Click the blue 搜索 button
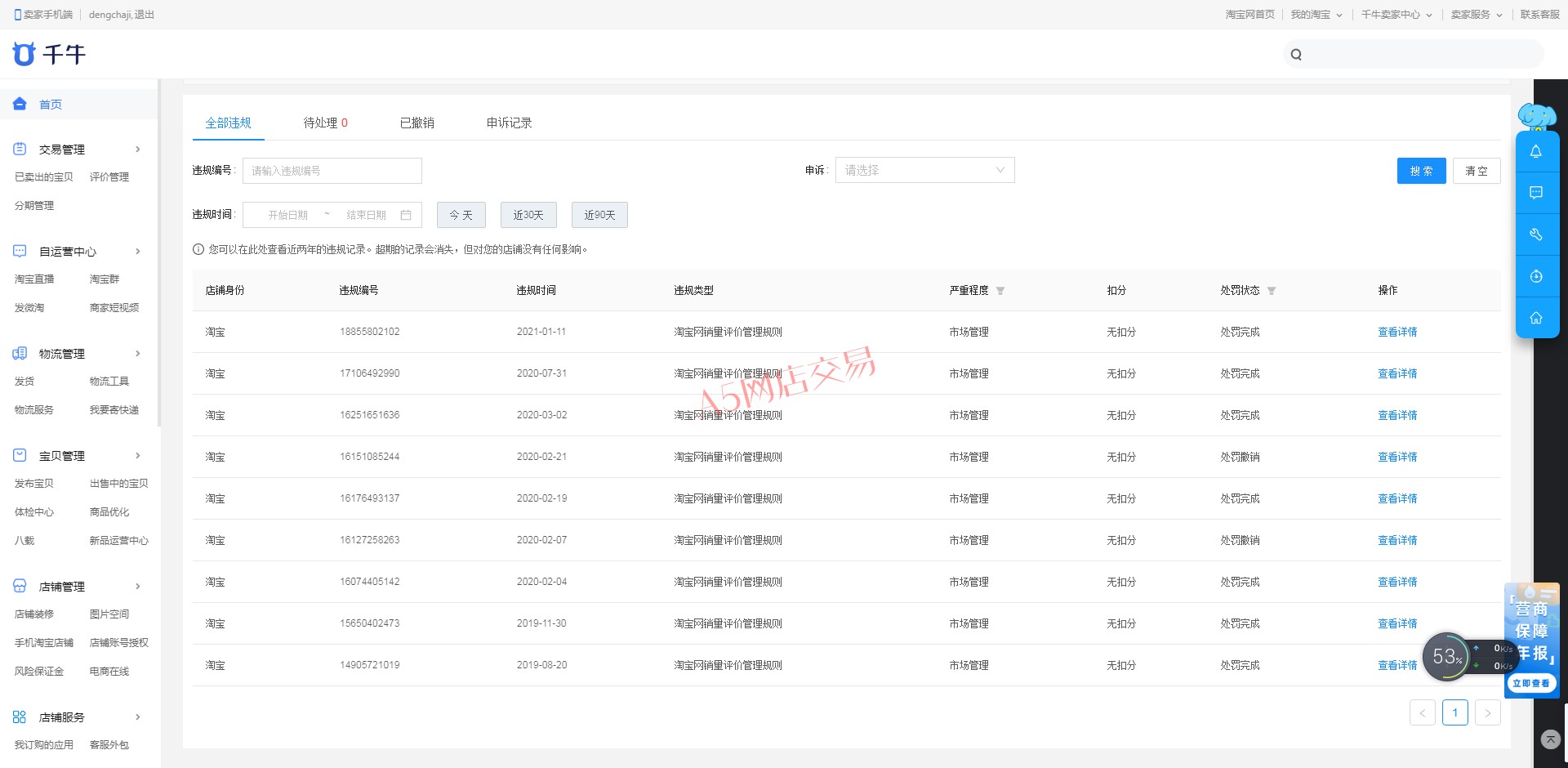Screen dimensions: 1568x768 1422,171
